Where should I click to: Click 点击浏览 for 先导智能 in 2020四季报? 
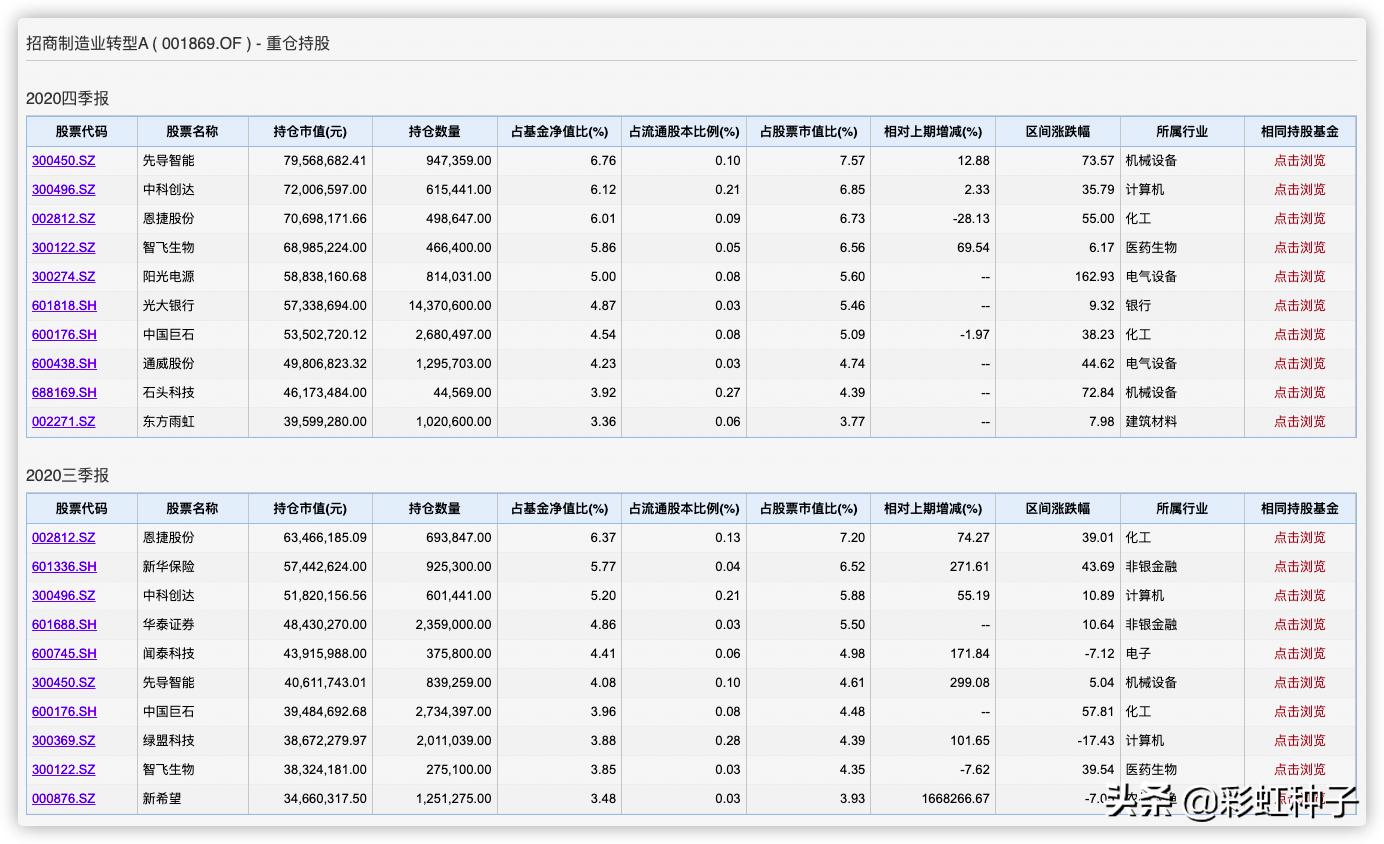1299,160
